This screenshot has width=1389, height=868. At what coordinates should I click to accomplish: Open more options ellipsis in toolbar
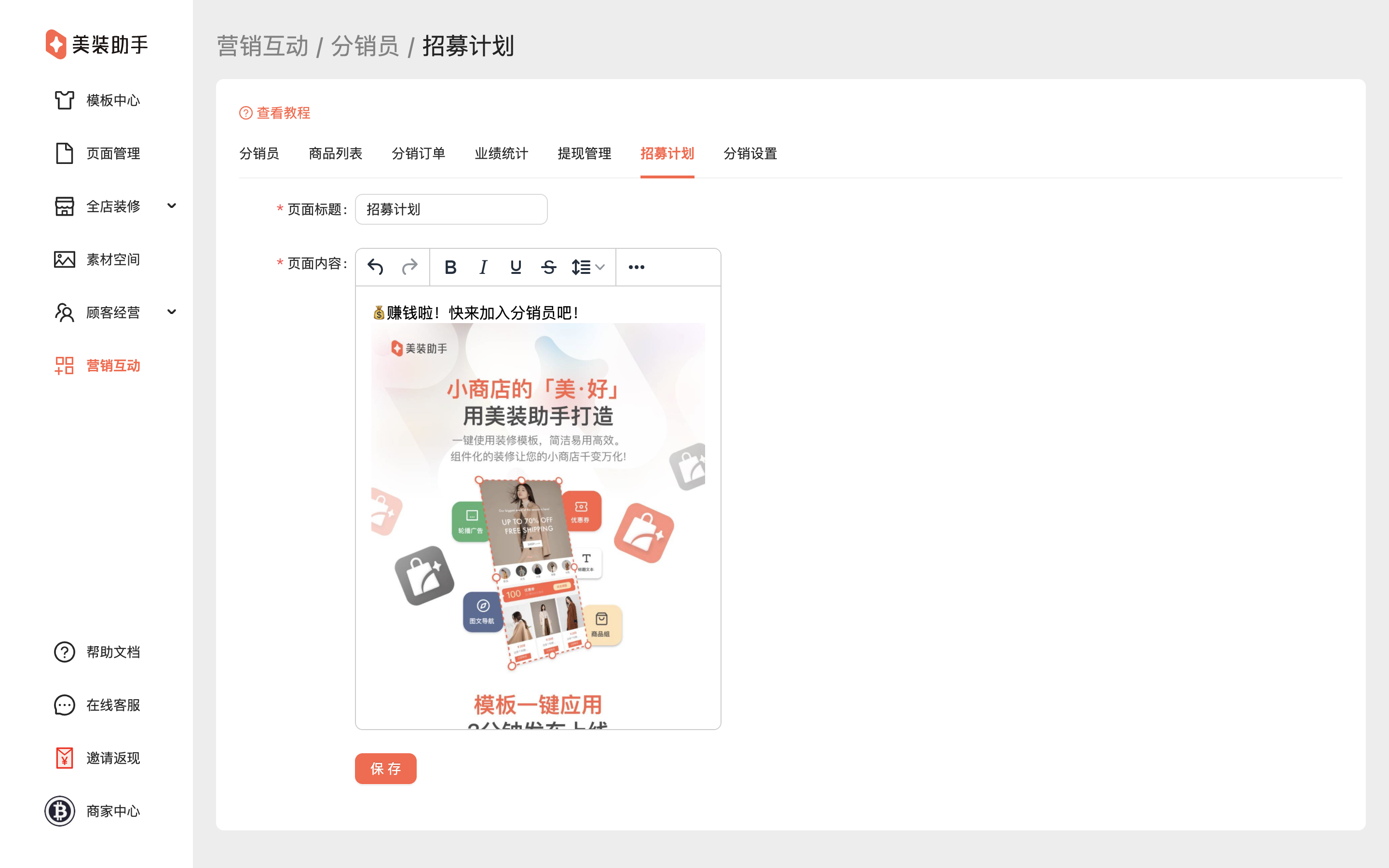(636, 267)
